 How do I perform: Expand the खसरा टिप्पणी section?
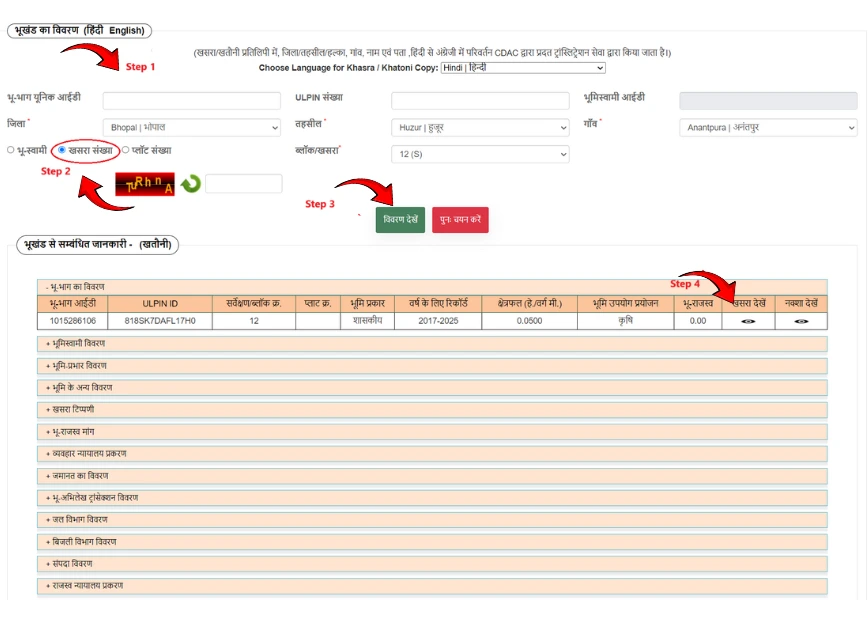[432, 410]
